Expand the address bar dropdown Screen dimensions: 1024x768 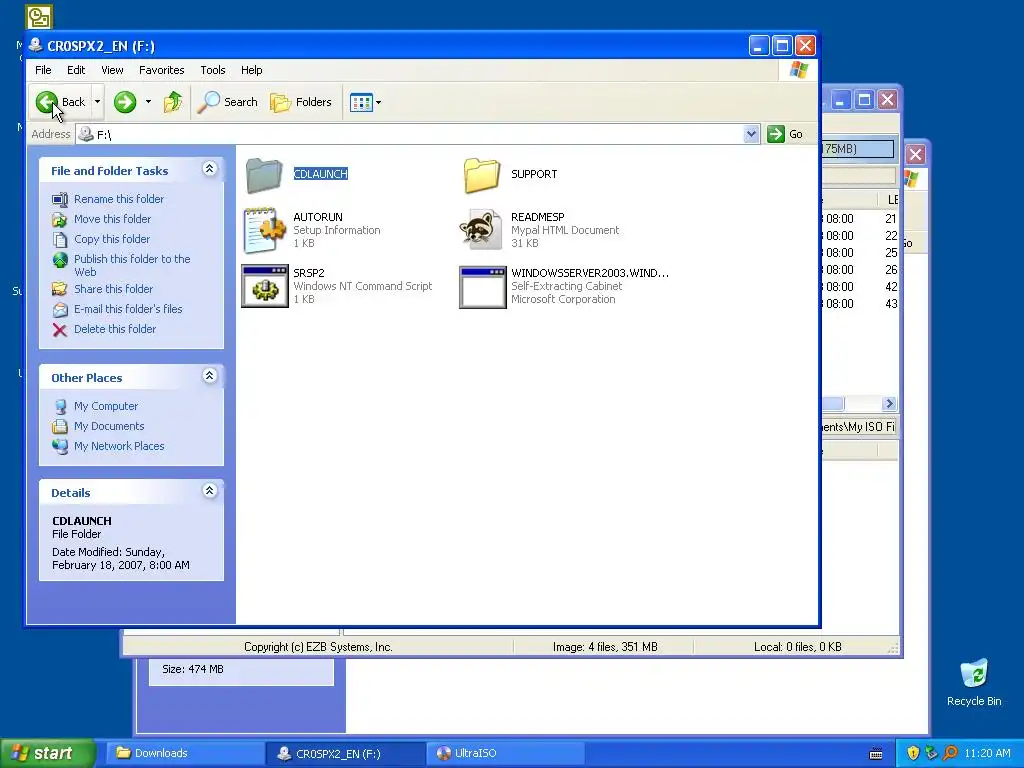pyautogui.click(x=752, y=134)
